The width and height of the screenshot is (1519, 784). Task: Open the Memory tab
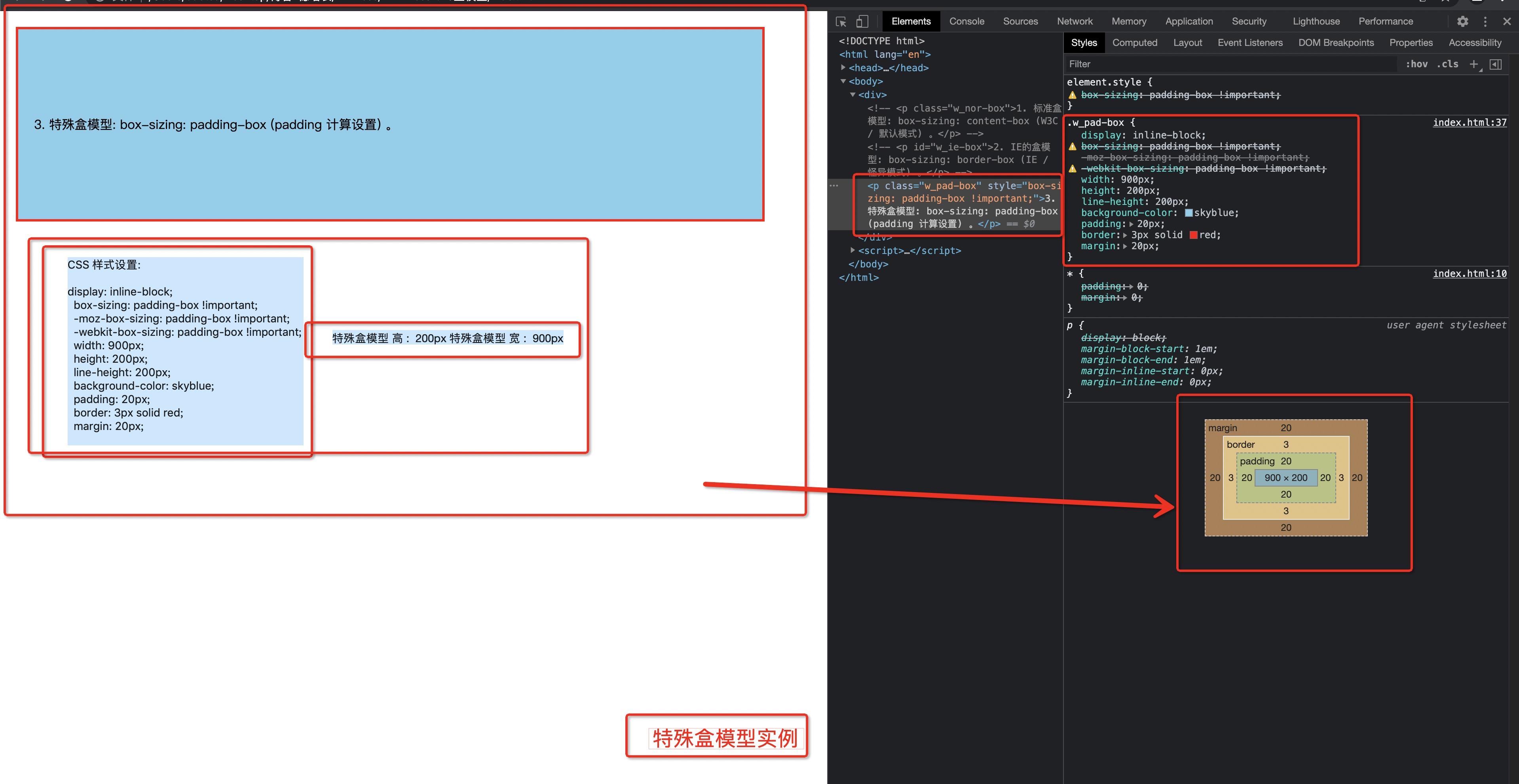point(1129,21)
